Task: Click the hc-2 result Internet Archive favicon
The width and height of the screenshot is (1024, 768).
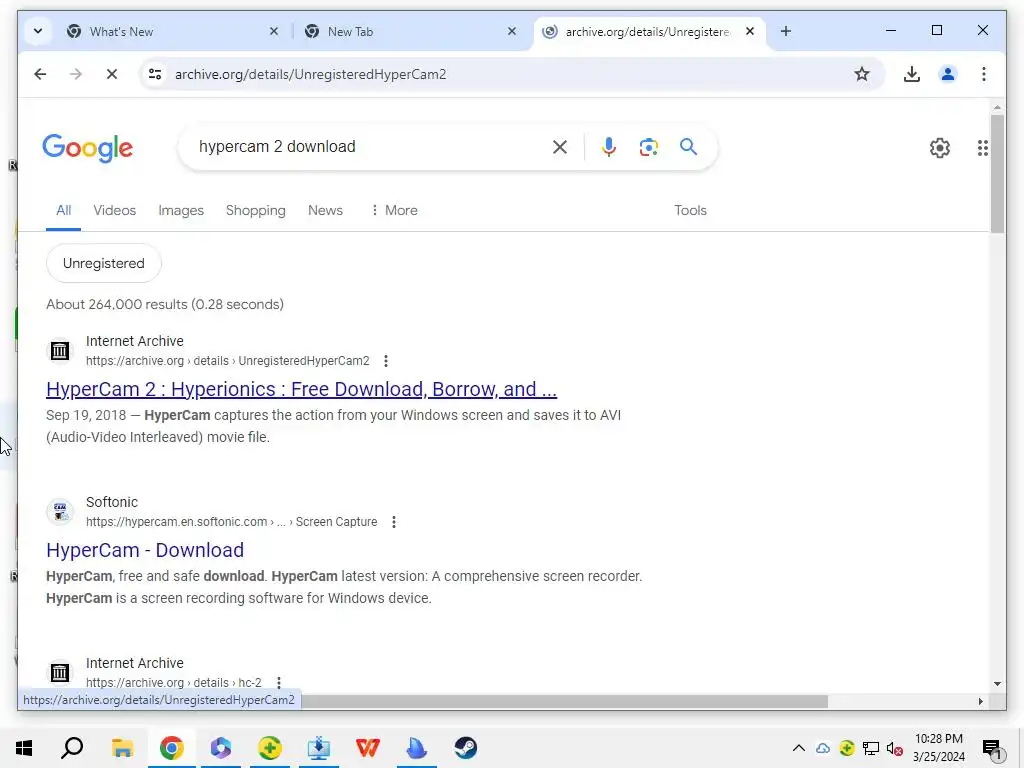Action: click(59, 672)
